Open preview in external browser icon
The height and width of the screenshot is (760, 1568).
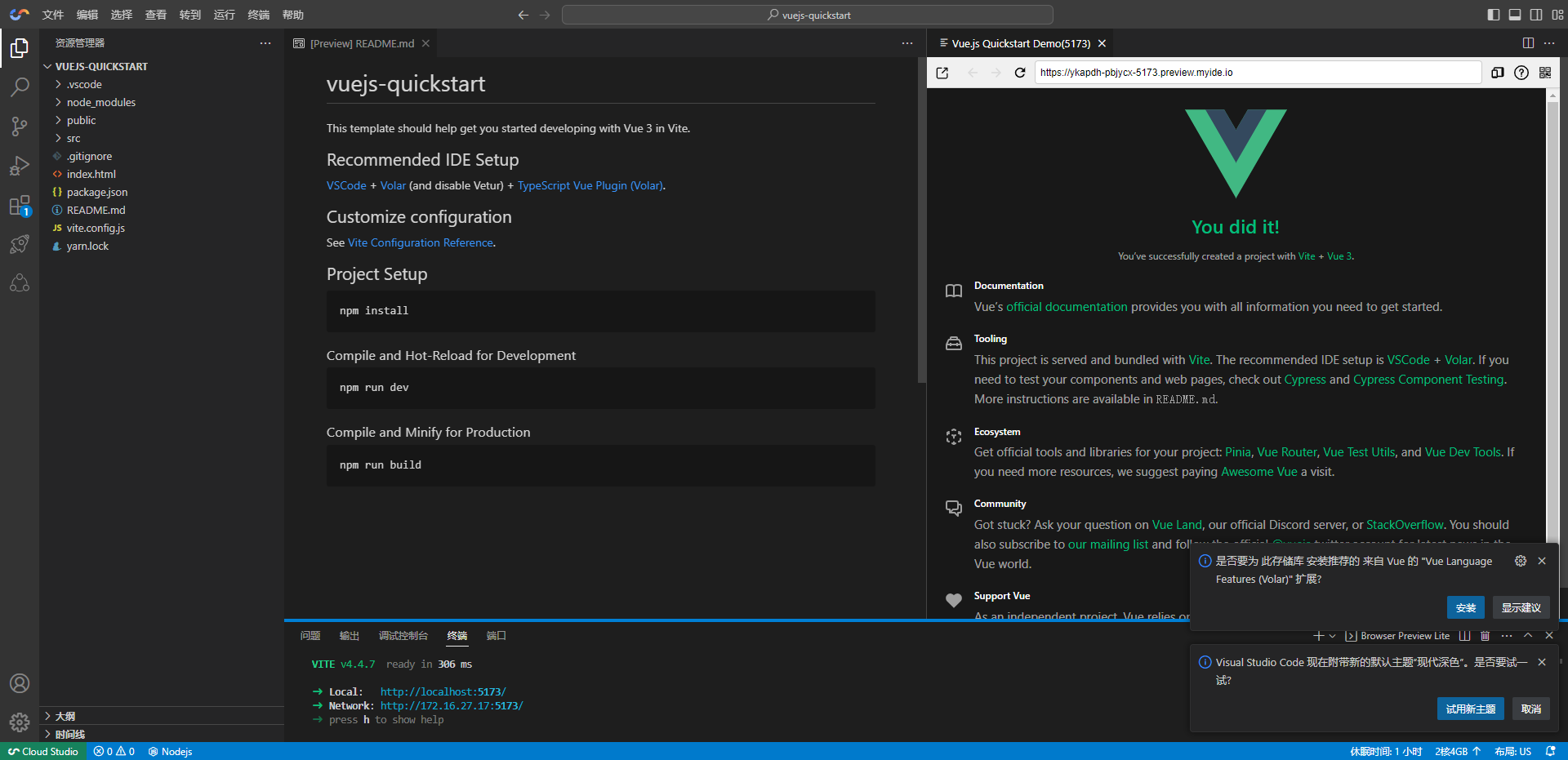pos(942,73)
